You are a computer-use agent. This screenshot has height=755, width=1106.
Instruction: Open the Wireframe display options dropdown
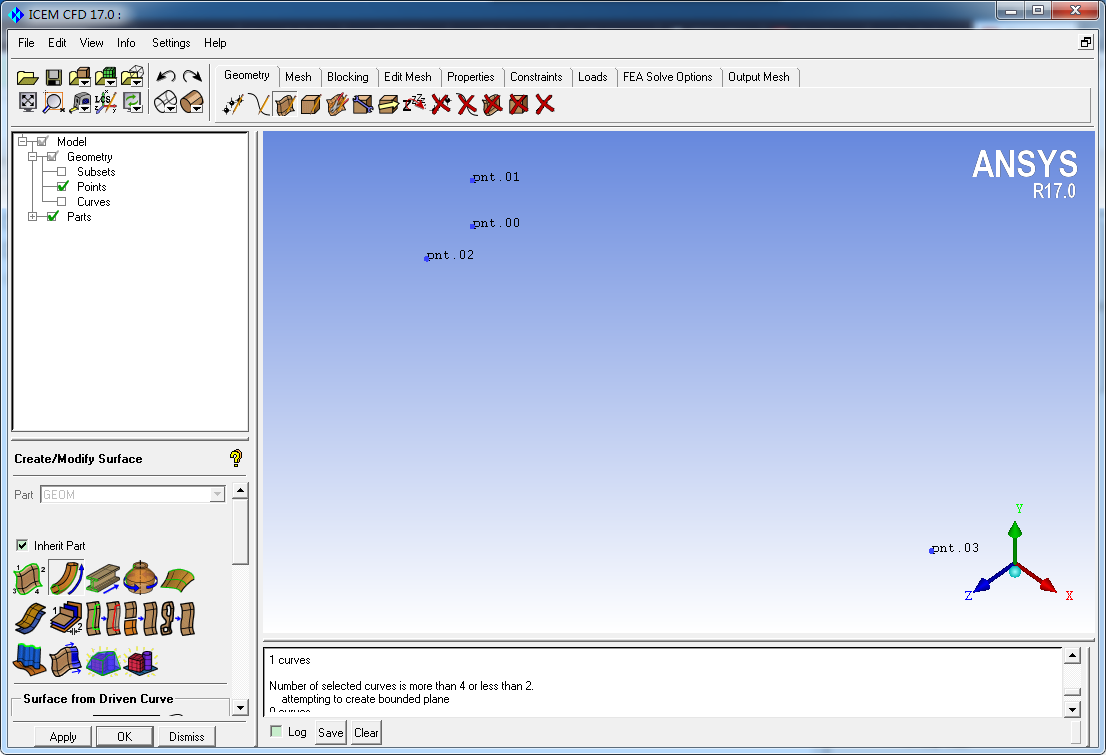[x=170, y=108]
